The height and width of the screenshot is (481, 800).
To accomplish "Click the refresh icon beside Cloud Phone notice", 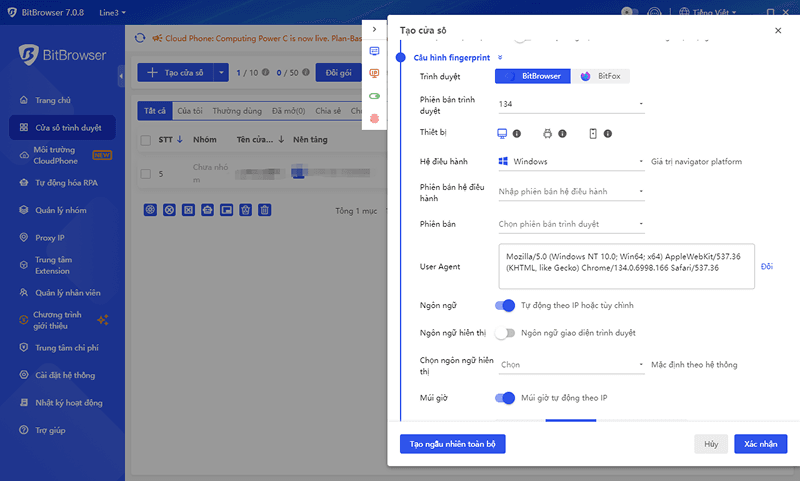I will pyautogui.click(x=140, y=40).
